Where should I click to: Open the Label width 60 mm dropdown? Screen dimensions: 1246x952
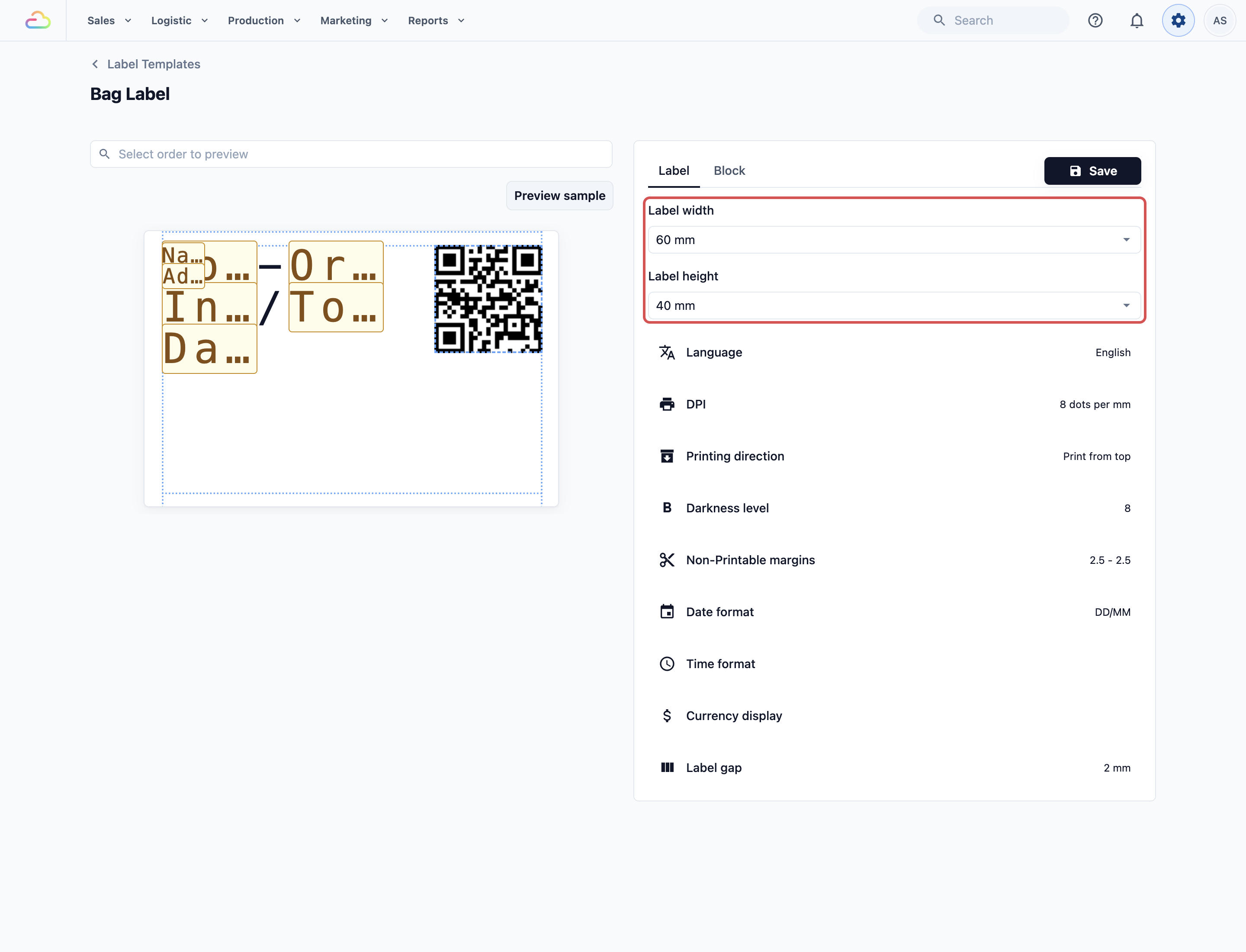893,240
